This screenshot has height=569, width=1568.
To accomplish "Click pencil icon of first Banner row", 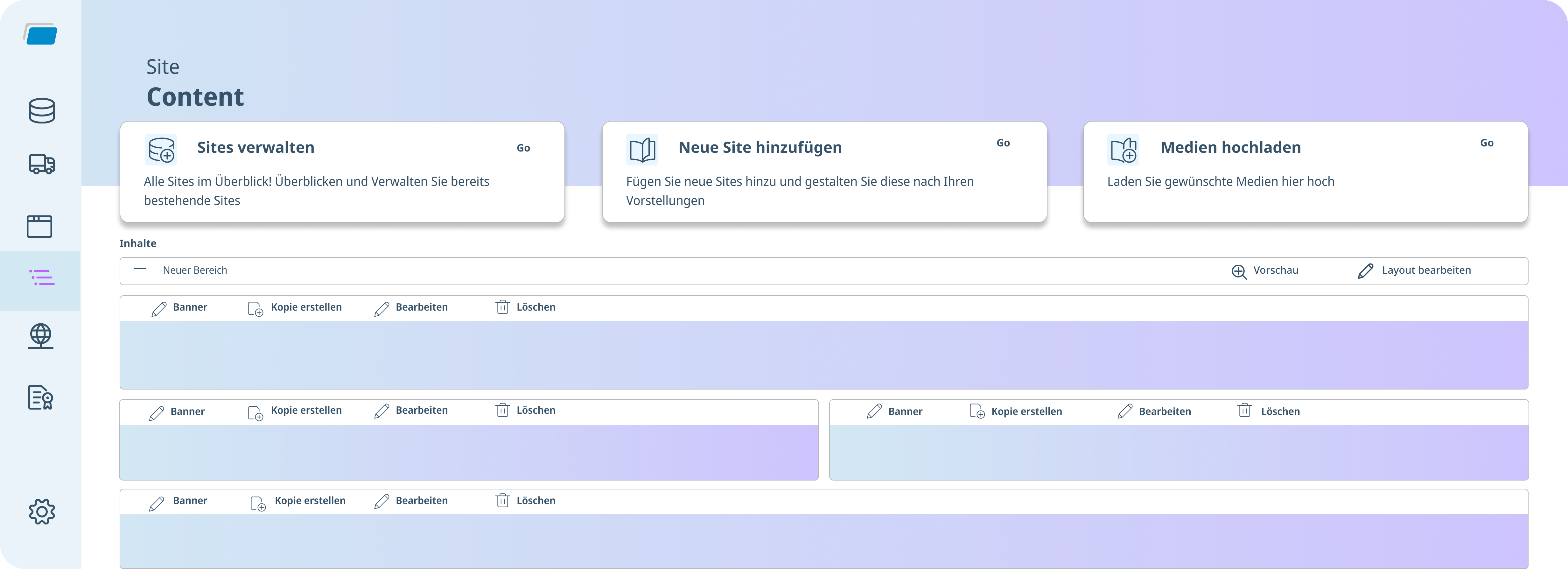I will [x=159, y=309].
